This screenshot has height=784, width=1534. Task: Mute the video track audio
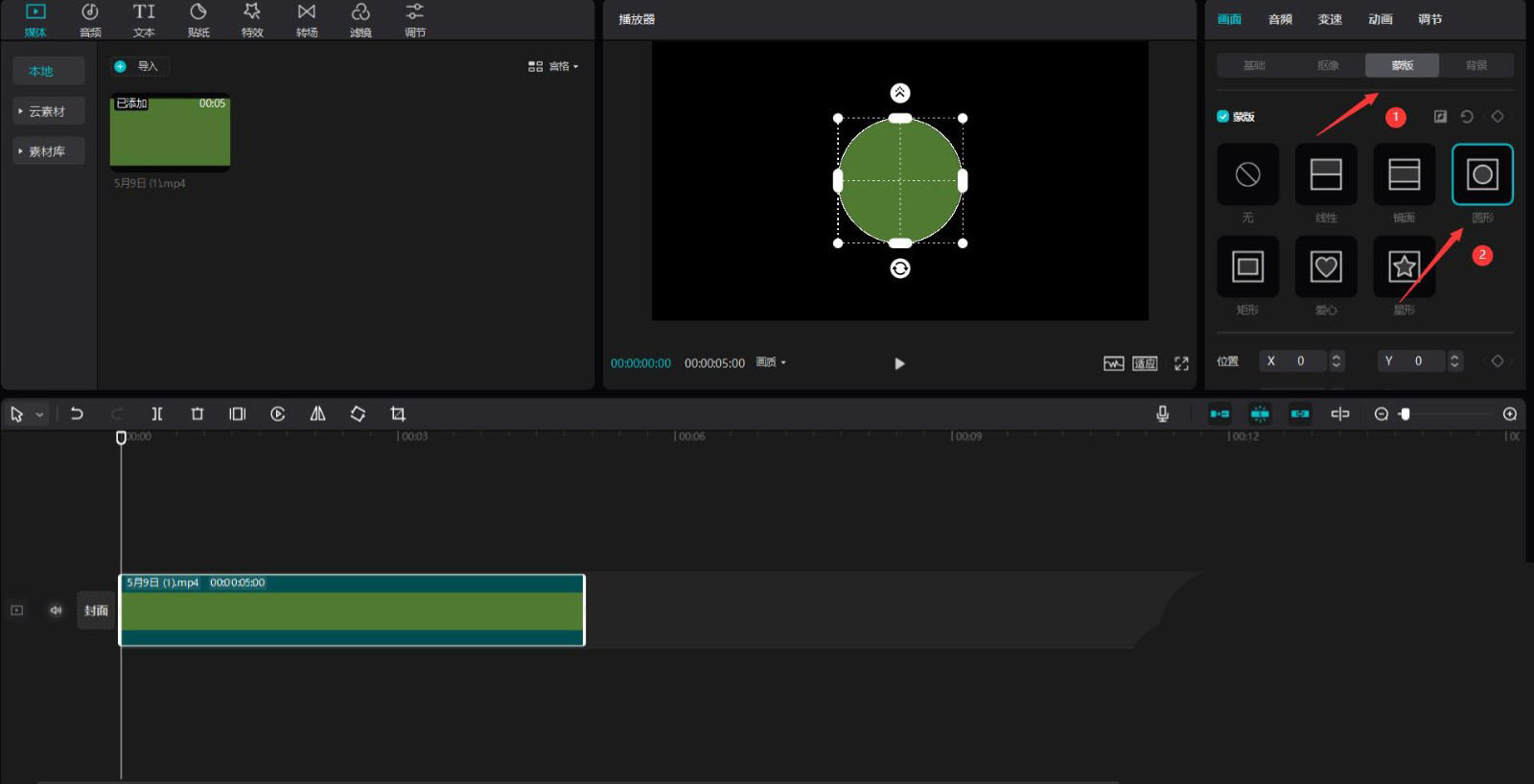(x=56, y=611)
